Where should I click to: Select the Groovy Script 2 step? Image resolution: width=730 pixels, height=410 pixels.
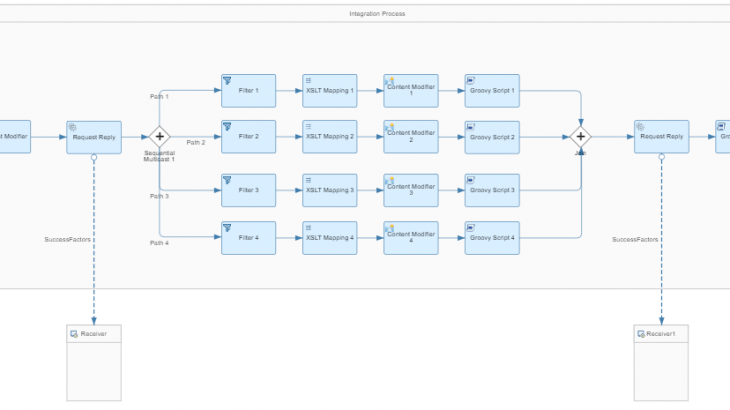coord(492,137)
